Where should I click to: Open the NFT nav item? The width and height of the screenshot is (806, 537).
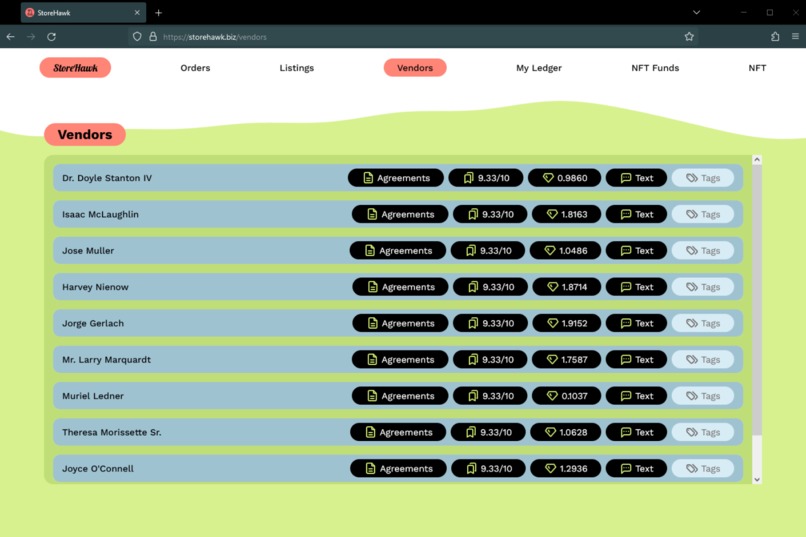coord(757,68)
